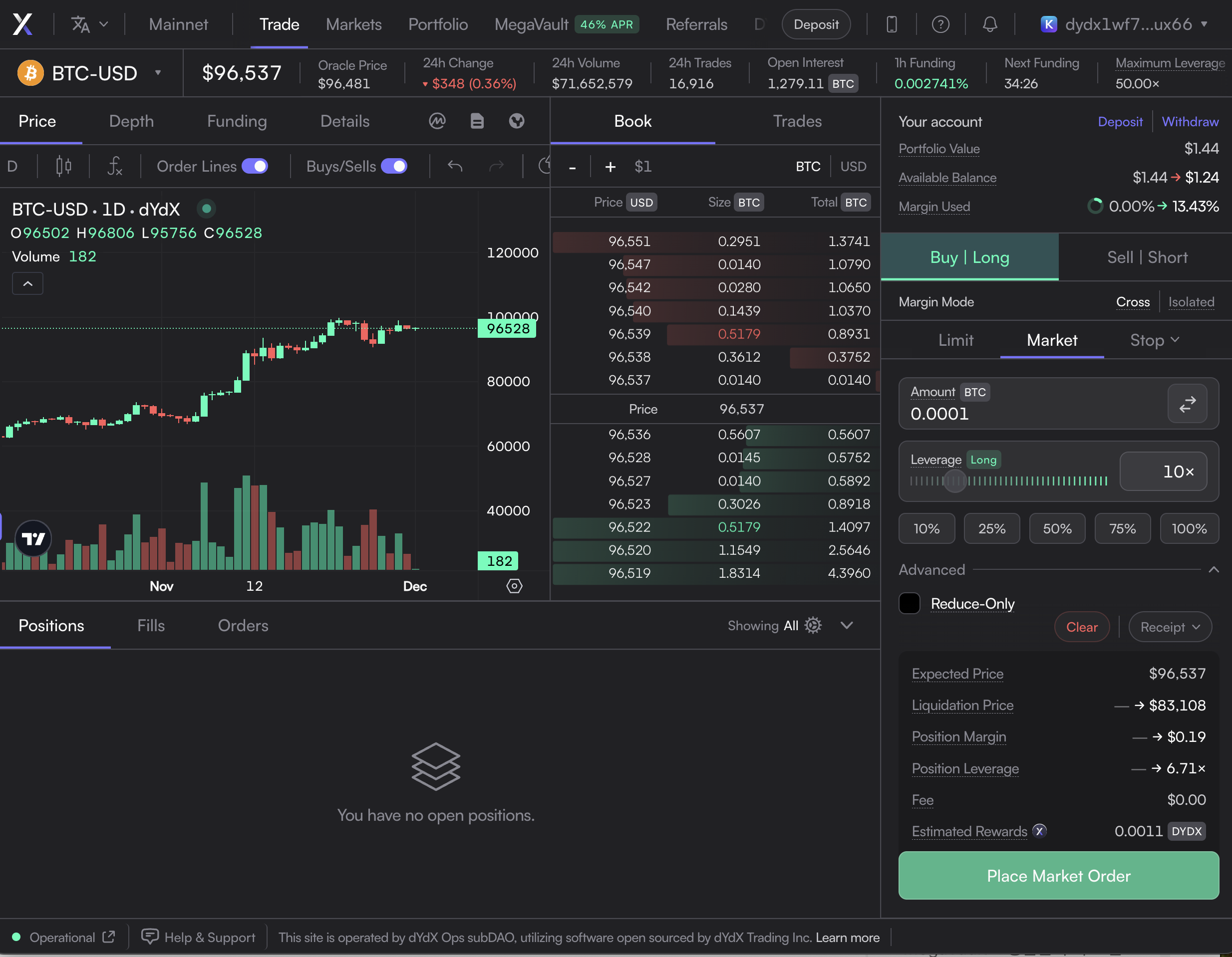Open positions table settings gear icon
Screen dimensions: 1232x957
pos(813,625)
